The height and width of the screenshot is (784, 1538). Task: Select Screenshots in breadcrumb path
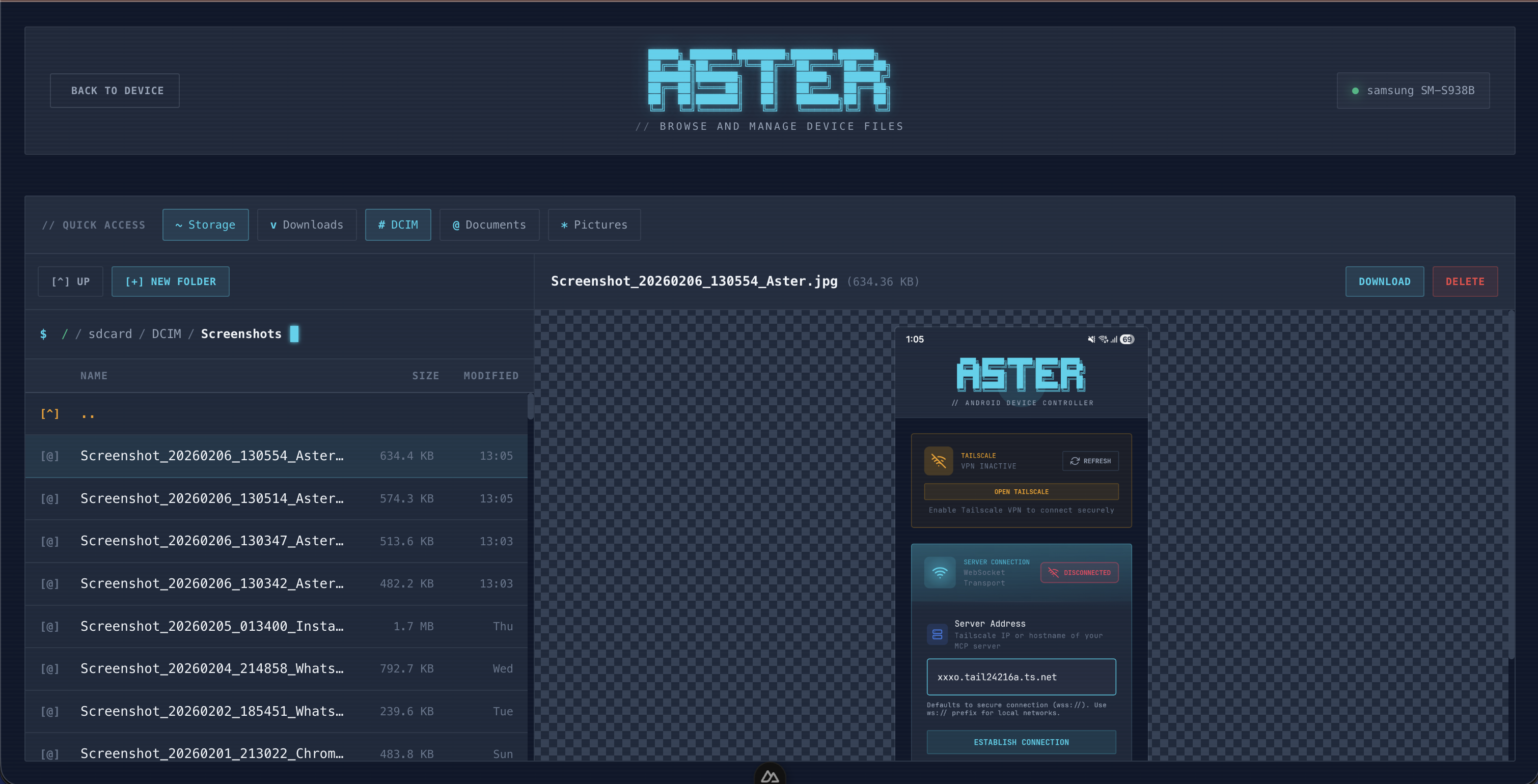coord(240,334)
